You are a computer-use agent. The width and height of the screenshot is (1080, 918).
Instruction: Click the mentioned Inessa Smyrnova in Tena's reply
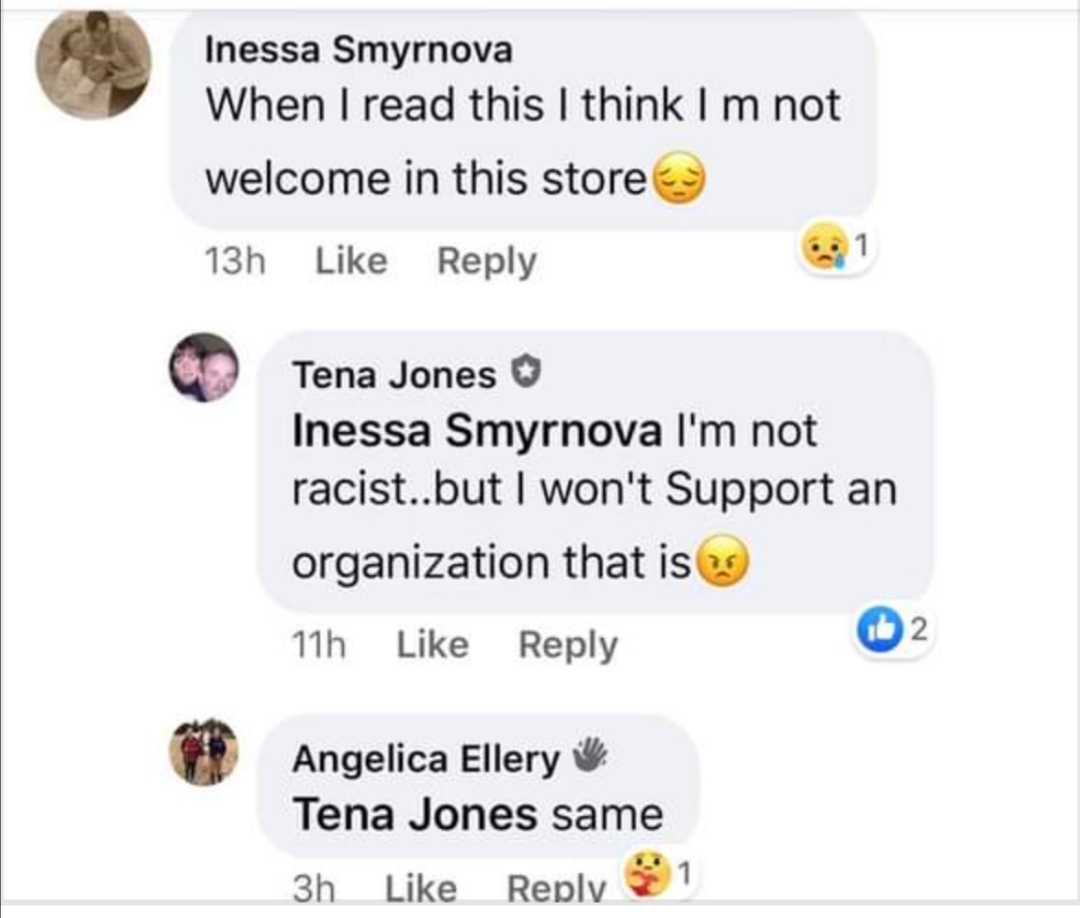(476, 431)
